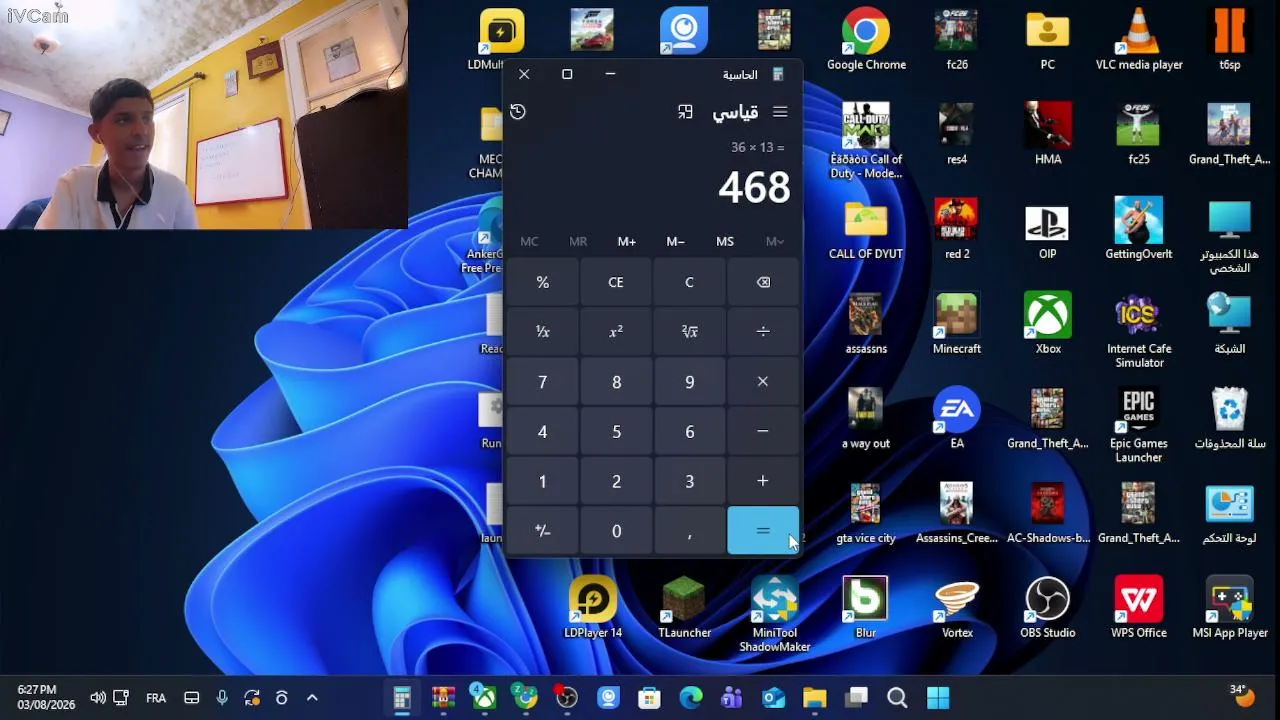
Task: Square the value with x² key
Action: click(616, 332)
